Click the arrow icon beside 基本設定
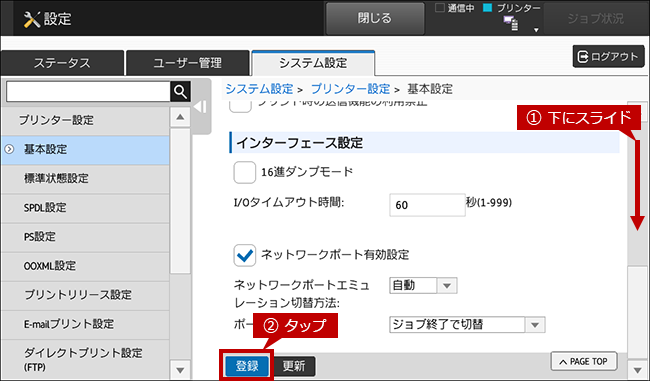Image resolution: width=650 pixels, height=381 pixels. (x=9, y=149)
